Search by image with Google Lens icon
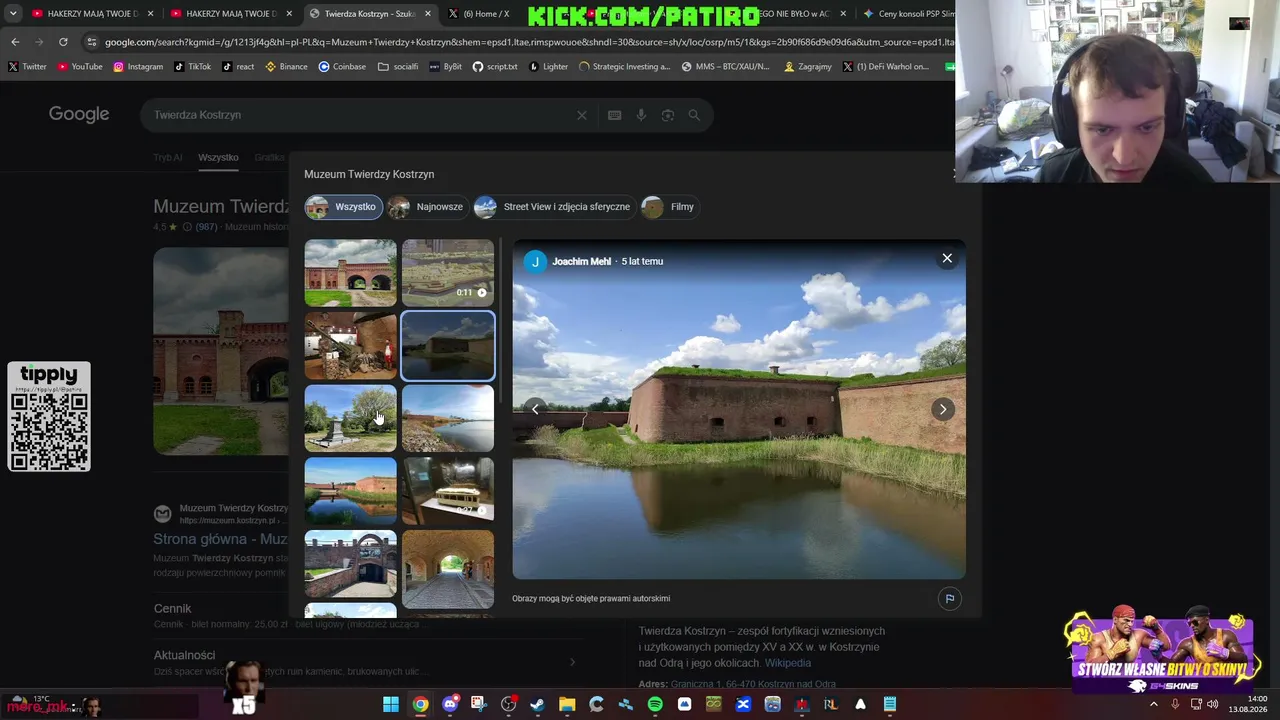The image size is (1280, 720). click(x=668, y=115)
